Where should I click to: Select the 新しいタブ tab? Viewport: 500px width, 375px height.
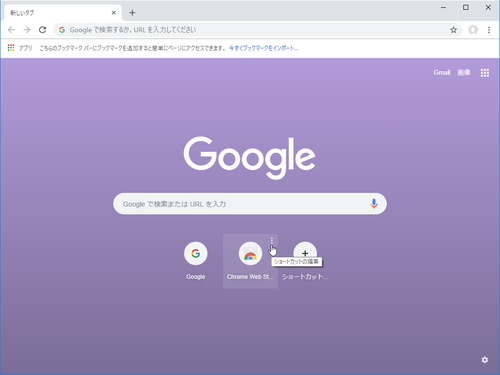tap(63, 13)
